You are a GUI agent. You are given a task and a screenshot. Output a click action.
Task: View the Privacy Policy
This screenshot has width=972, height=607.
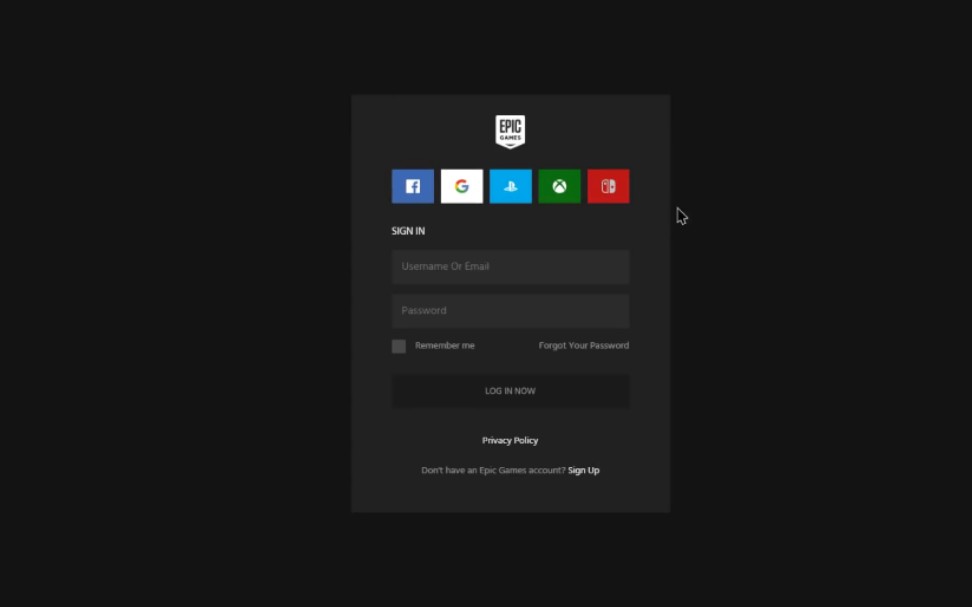click(510, 440)
